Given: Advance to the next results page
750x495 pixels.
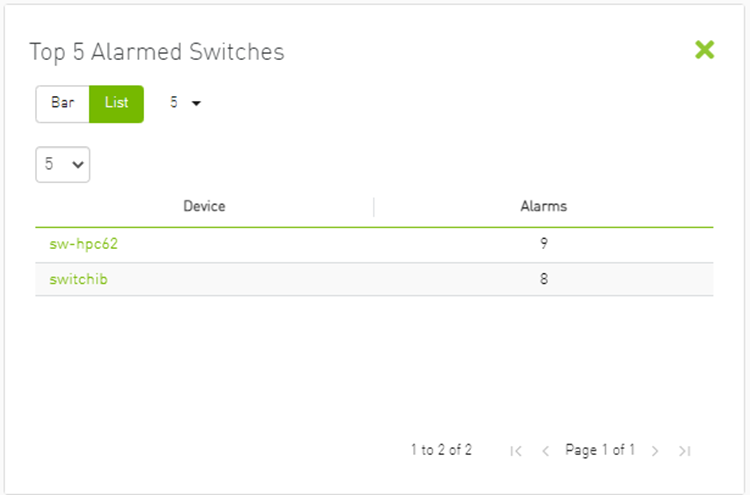Looking at the screenshot, I should point(655,451).
